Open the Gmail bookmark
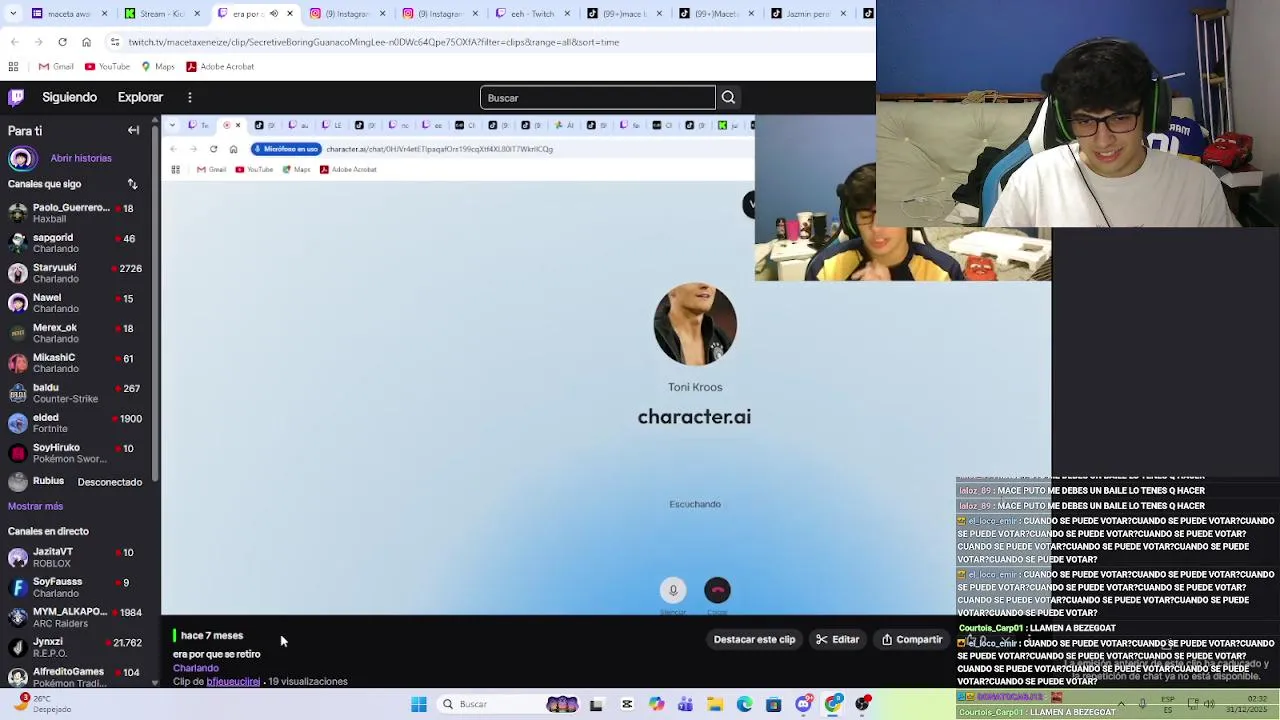 pyautogui.click(x=56, y=67)
